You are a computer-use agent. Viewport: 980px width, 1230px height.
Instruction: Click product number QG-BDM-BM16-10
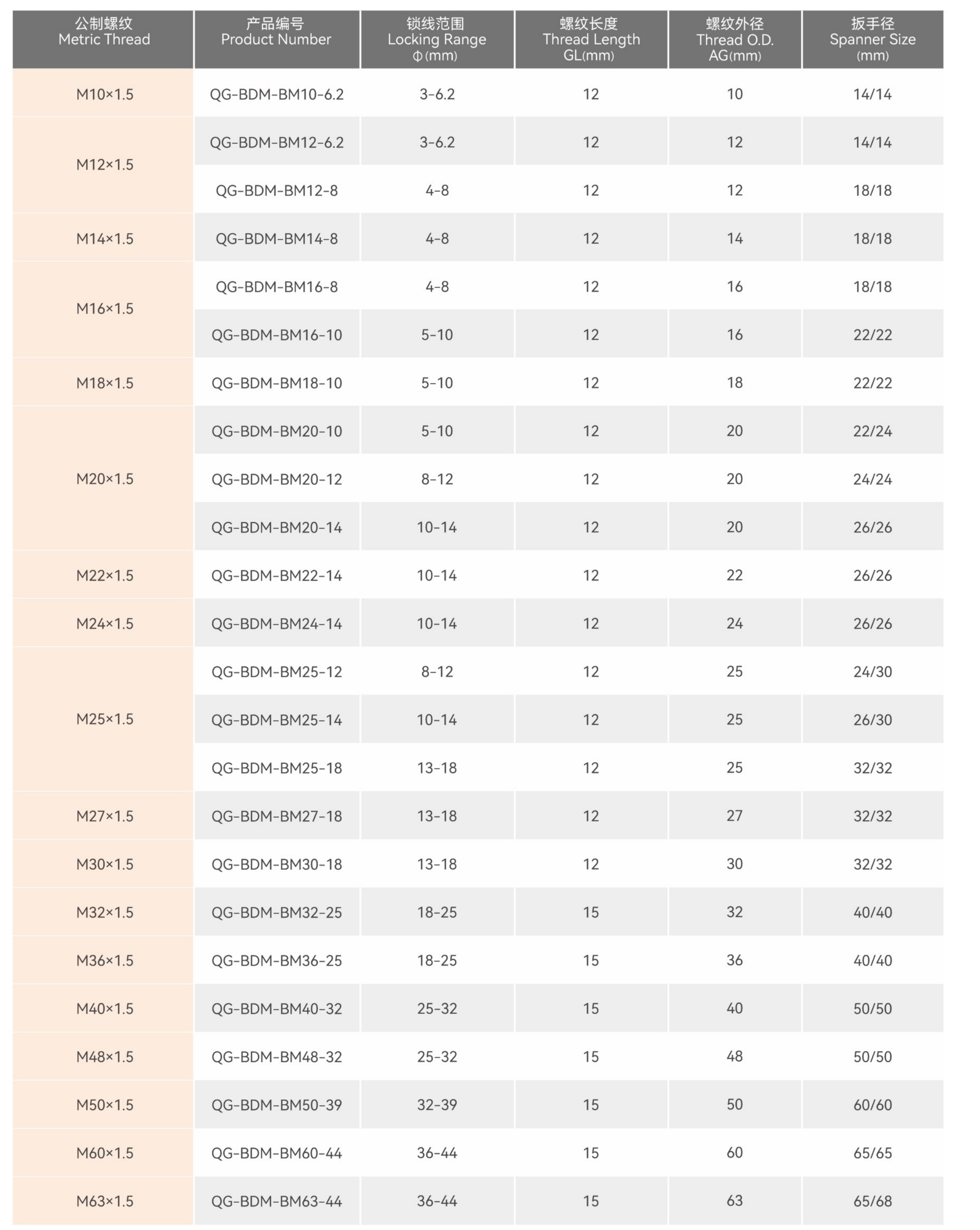pos(277,335)
